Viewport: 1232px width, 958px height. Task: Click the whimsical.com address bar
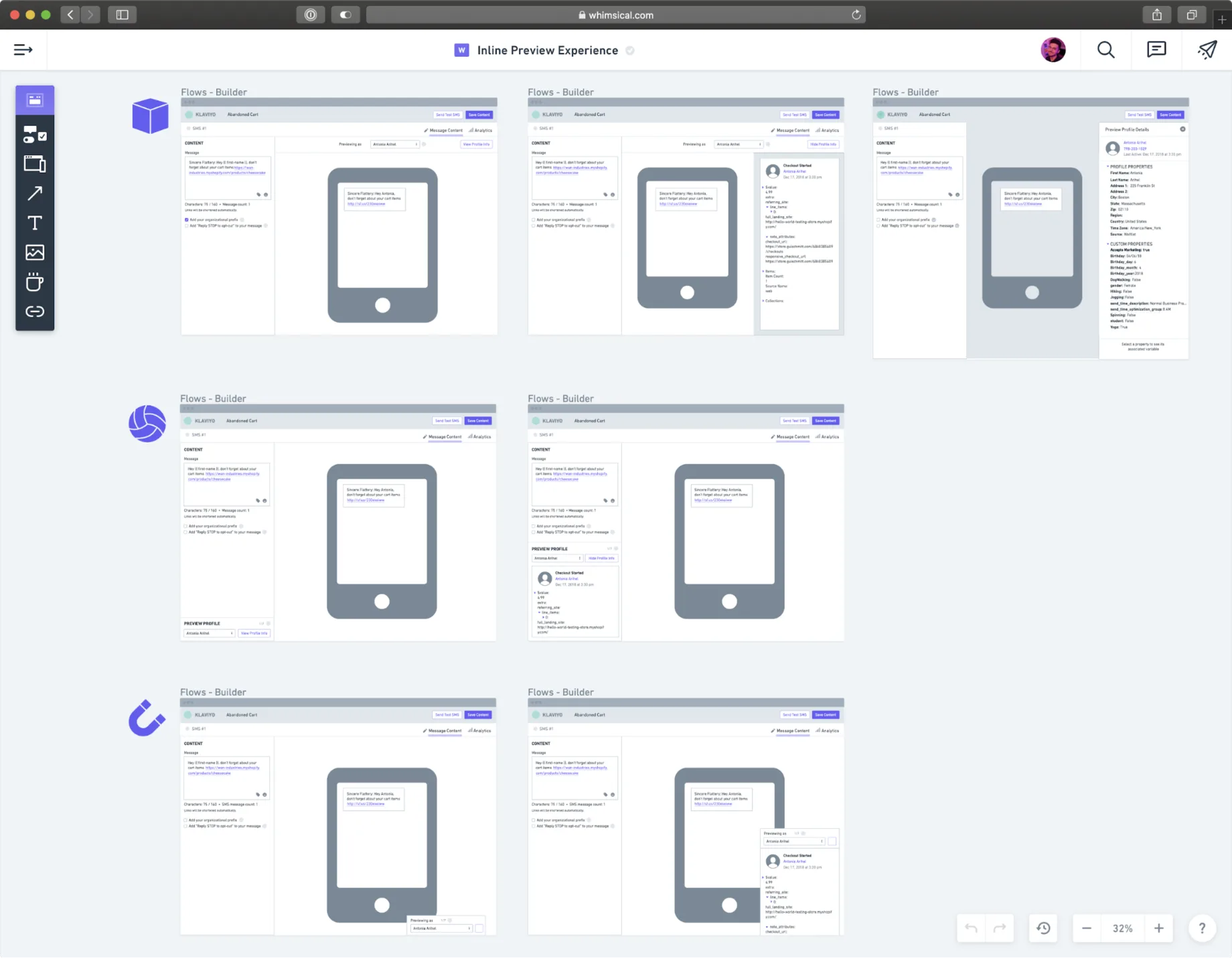[615, 15]
